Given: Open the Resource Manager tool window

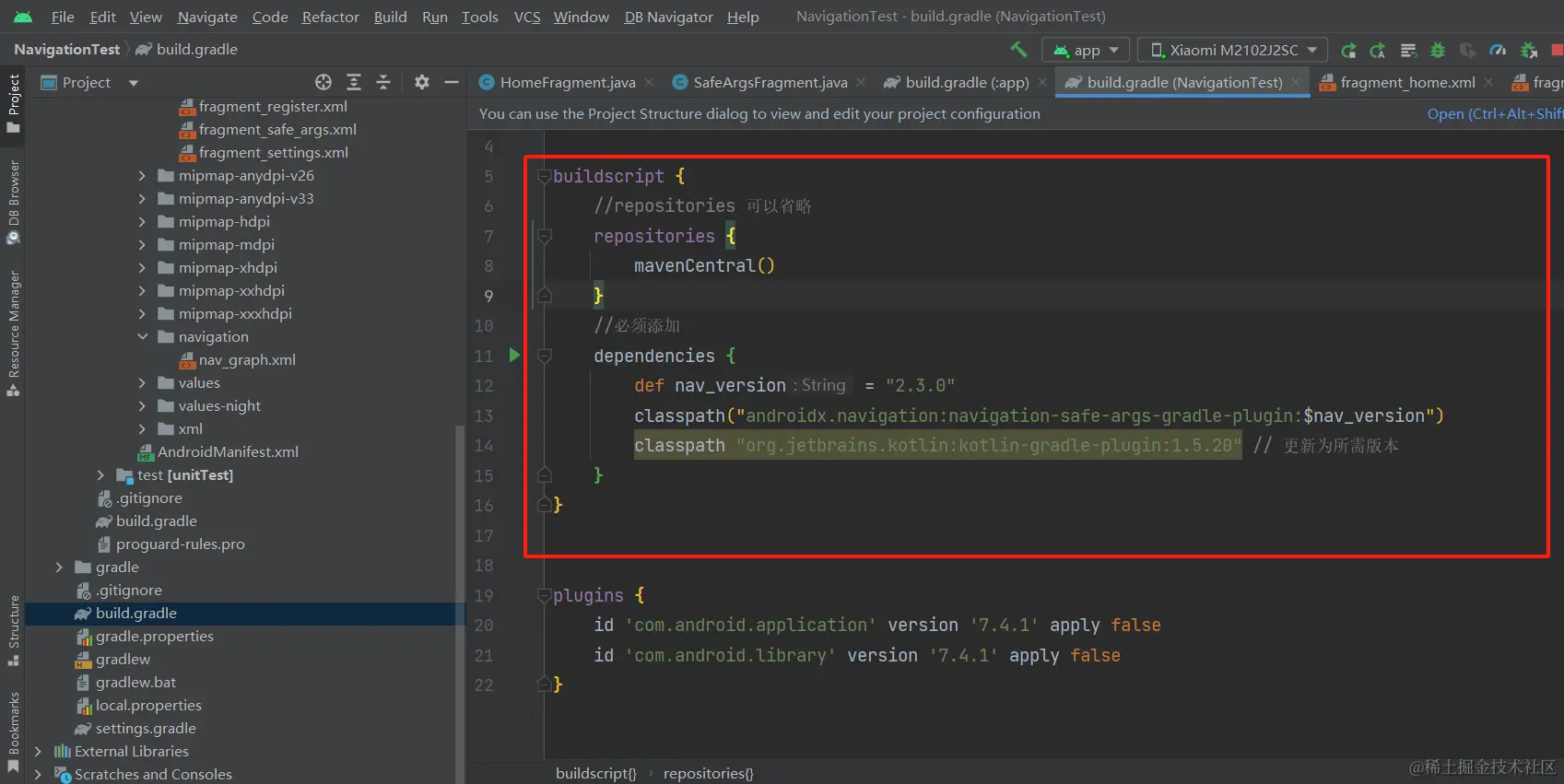Looking at the screenshot, I should 13,333.
